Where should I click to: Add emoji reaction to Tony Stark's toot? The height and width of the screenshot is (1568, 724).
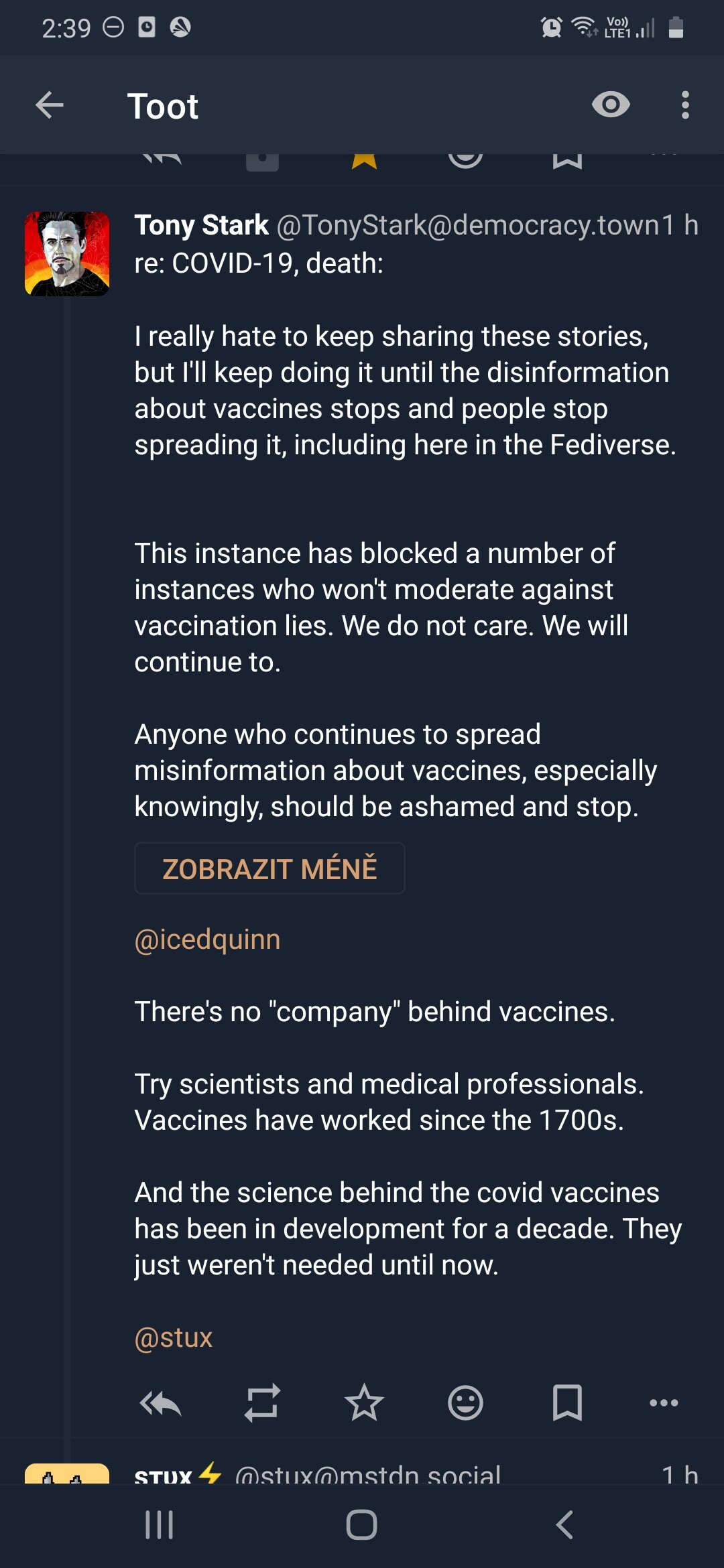[x=465, y=1402]
